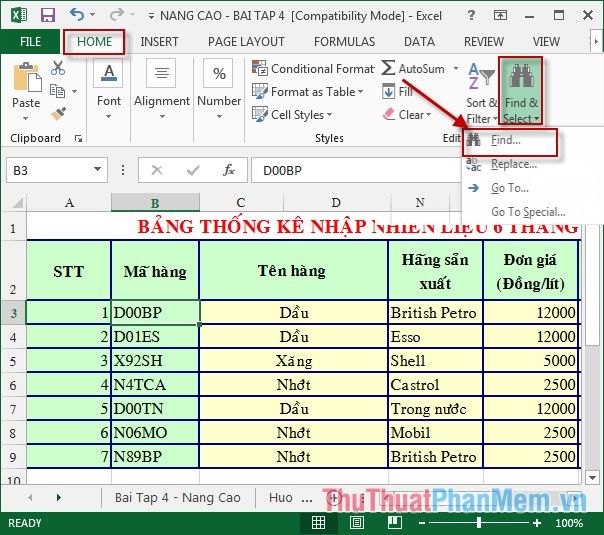Click the AutoSum sigma icon
The width and height of the screenshot is (604, 535).
point(389,69)
